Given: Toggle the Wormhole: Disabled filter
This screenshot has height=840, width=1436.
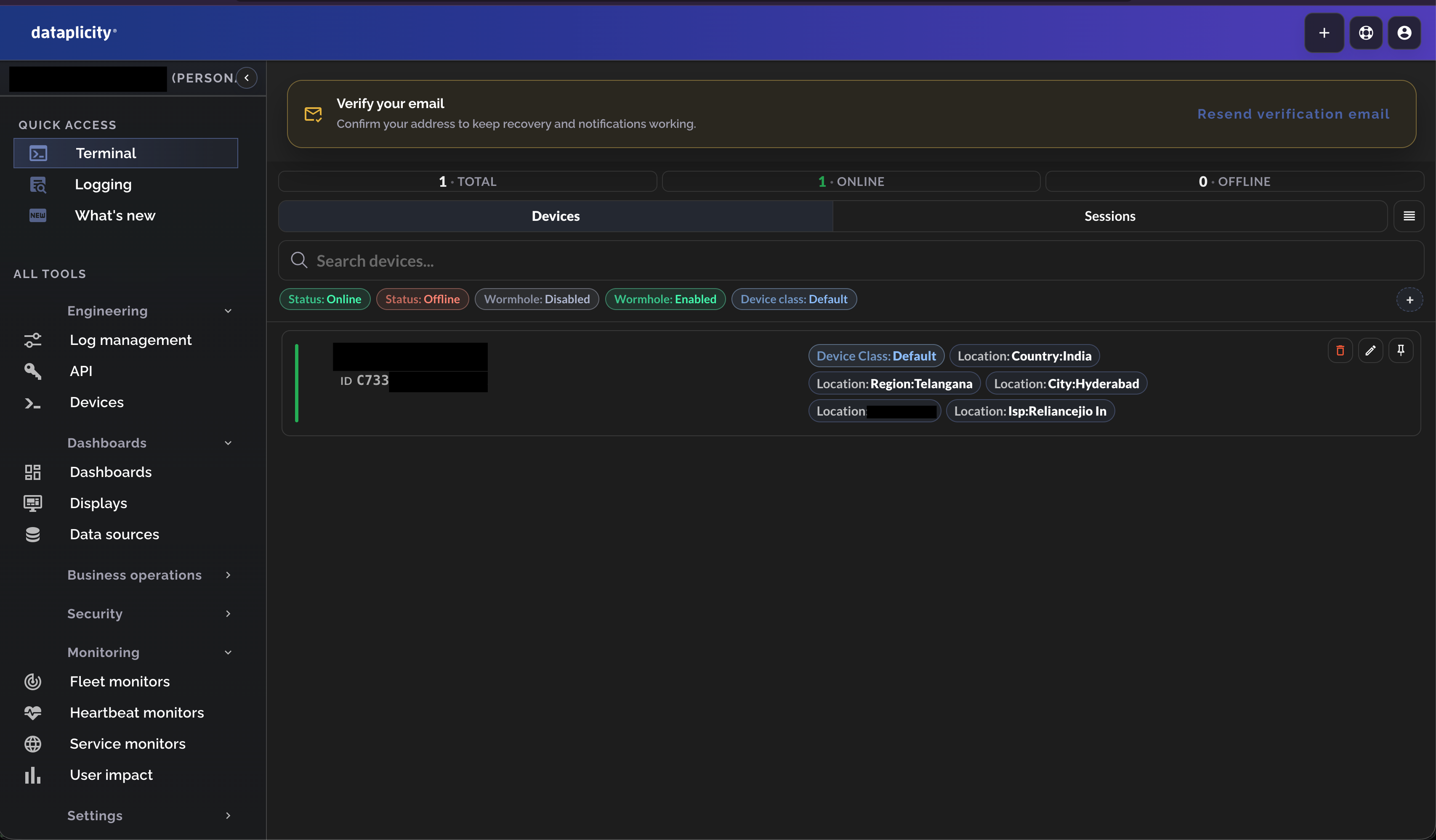Looking at the screenshot, I should pos(537,299).
